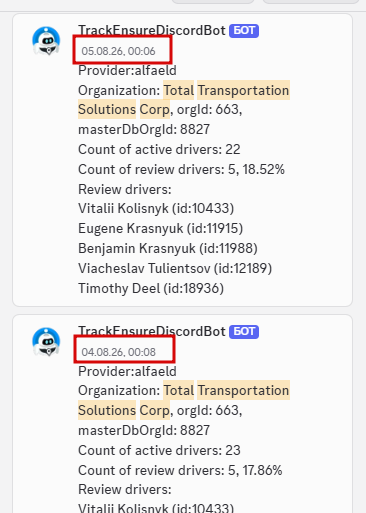
Task: Click the Benjamin Krasnyuk (id:11988) line
Action: pos(168,248)
